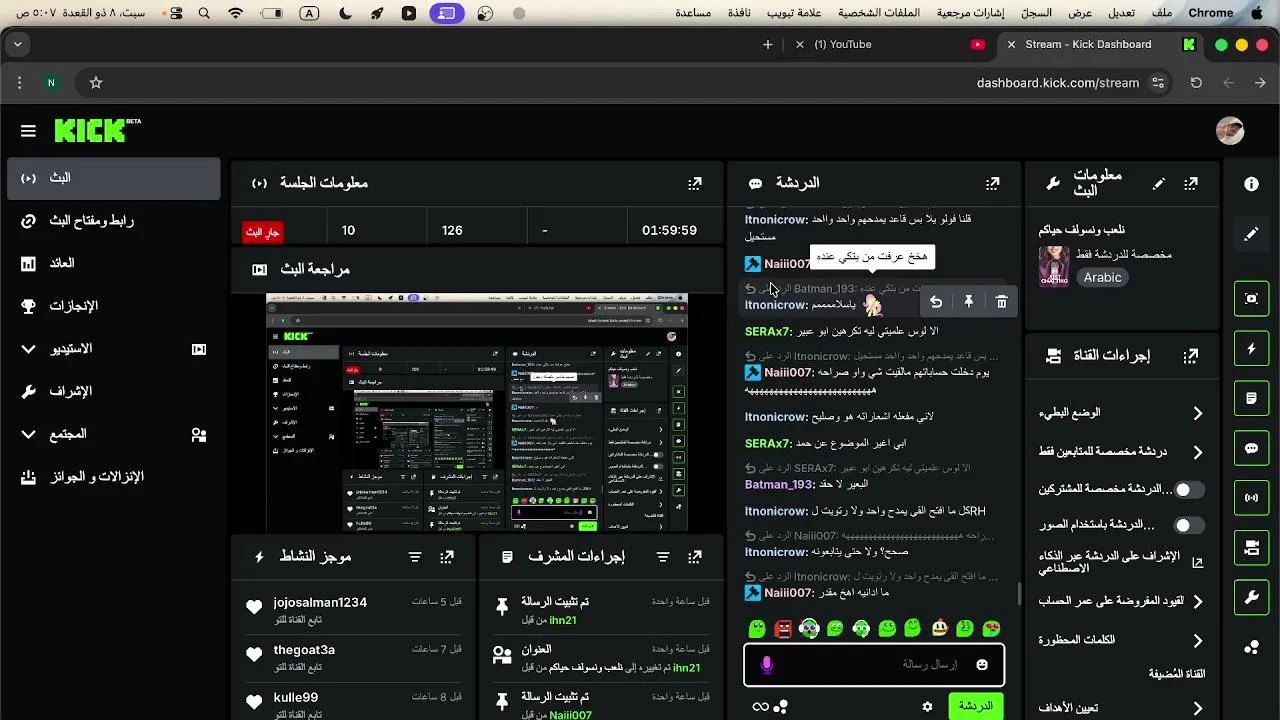Switch to the YouTube browser tab

tap(888, 44)
